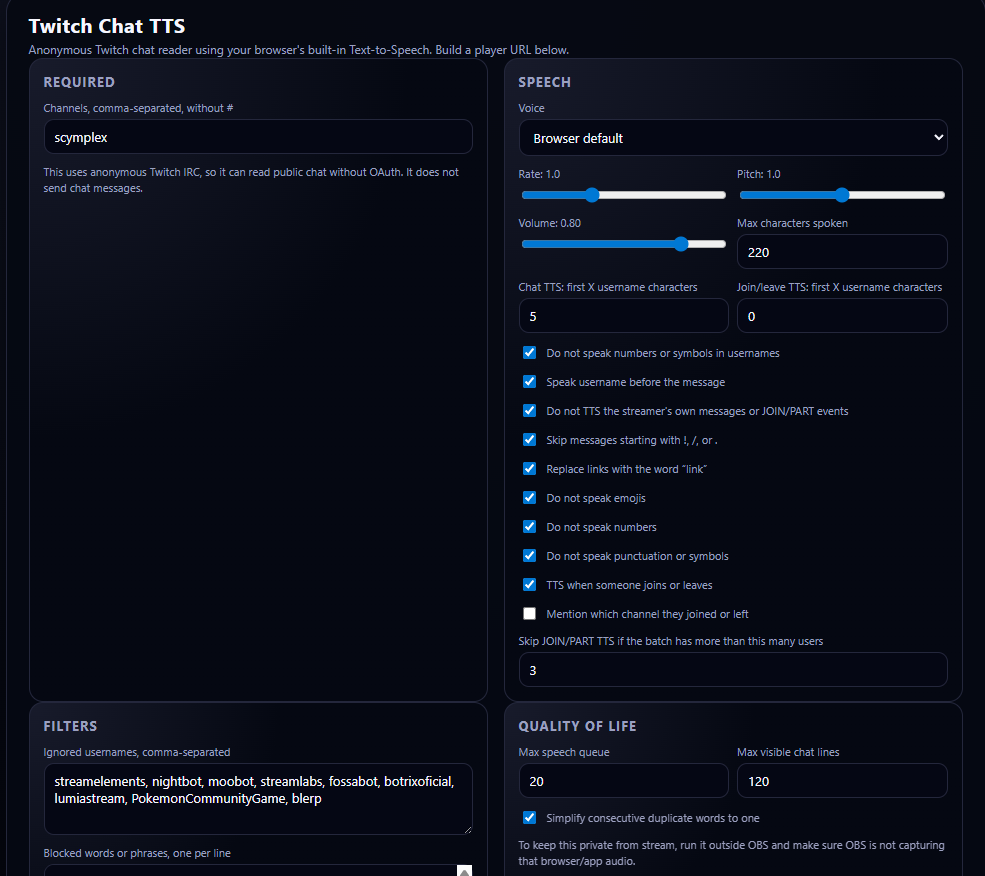Uncheck the Do not speak numbers checkbox

[530, 526]
